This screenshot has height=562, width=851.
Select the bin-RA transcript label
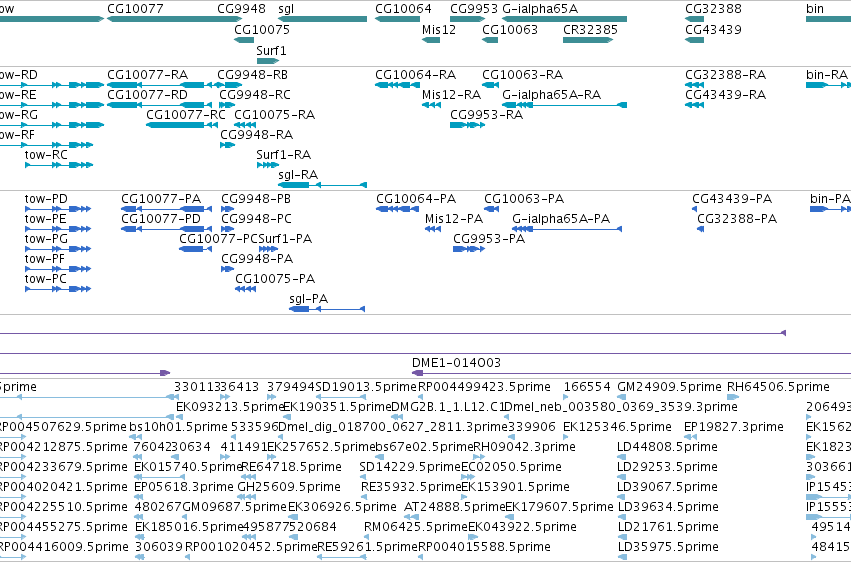[x=826, y=74]
